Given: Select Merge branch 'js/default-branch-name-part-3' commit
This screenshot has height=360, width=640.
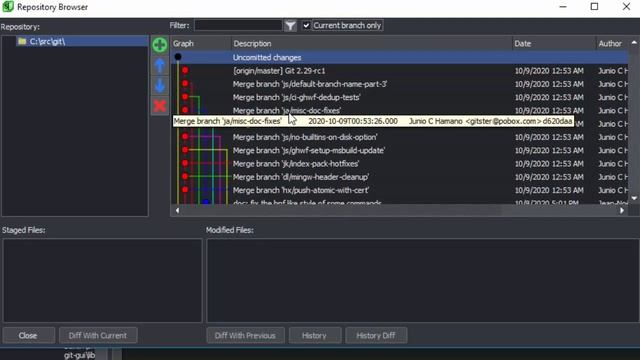Looking at the screenshot, I should 400,84.
